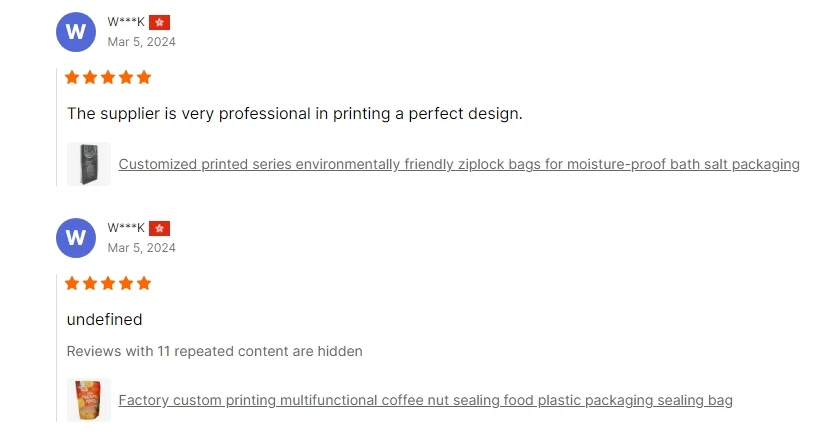827x432 pixels.
Task: Click the last star of the "undefined" review
Action: pos(144,283)
